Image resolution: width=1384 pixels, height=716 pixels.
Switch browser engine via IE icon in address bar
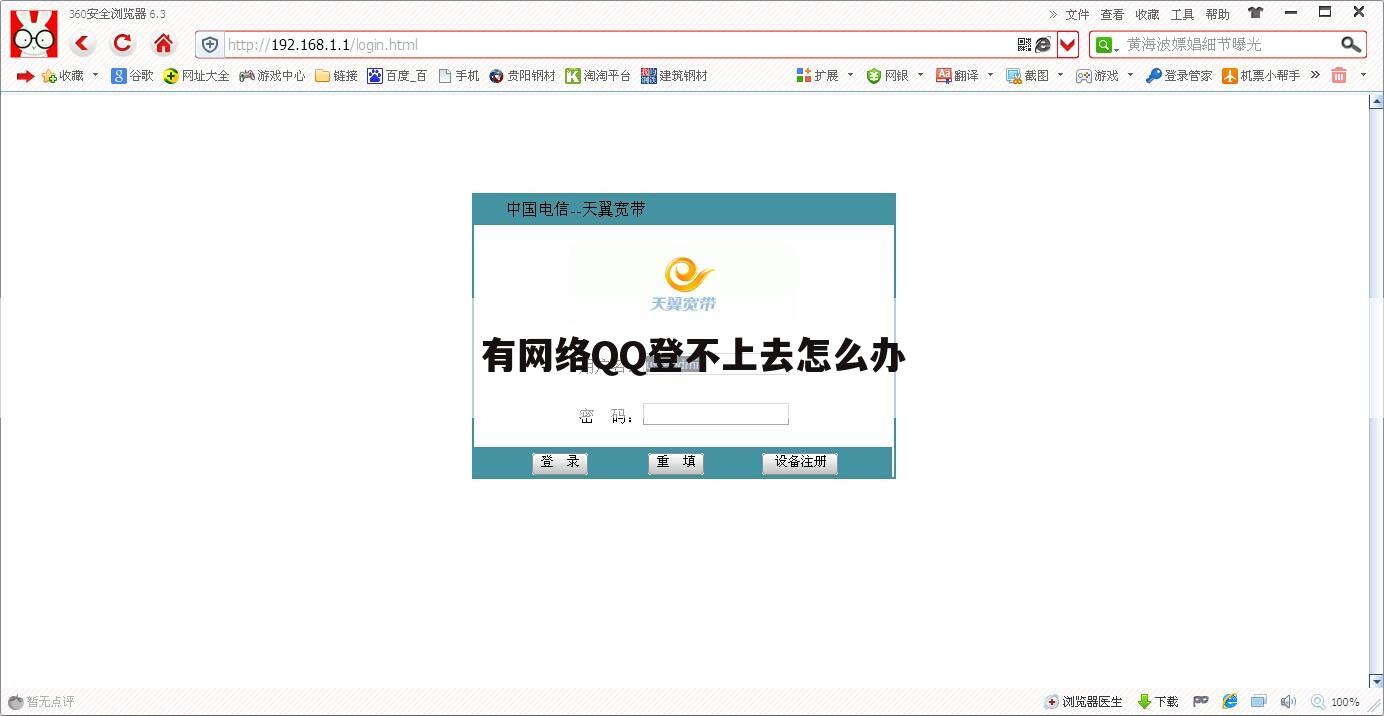tap(1043, 45)
